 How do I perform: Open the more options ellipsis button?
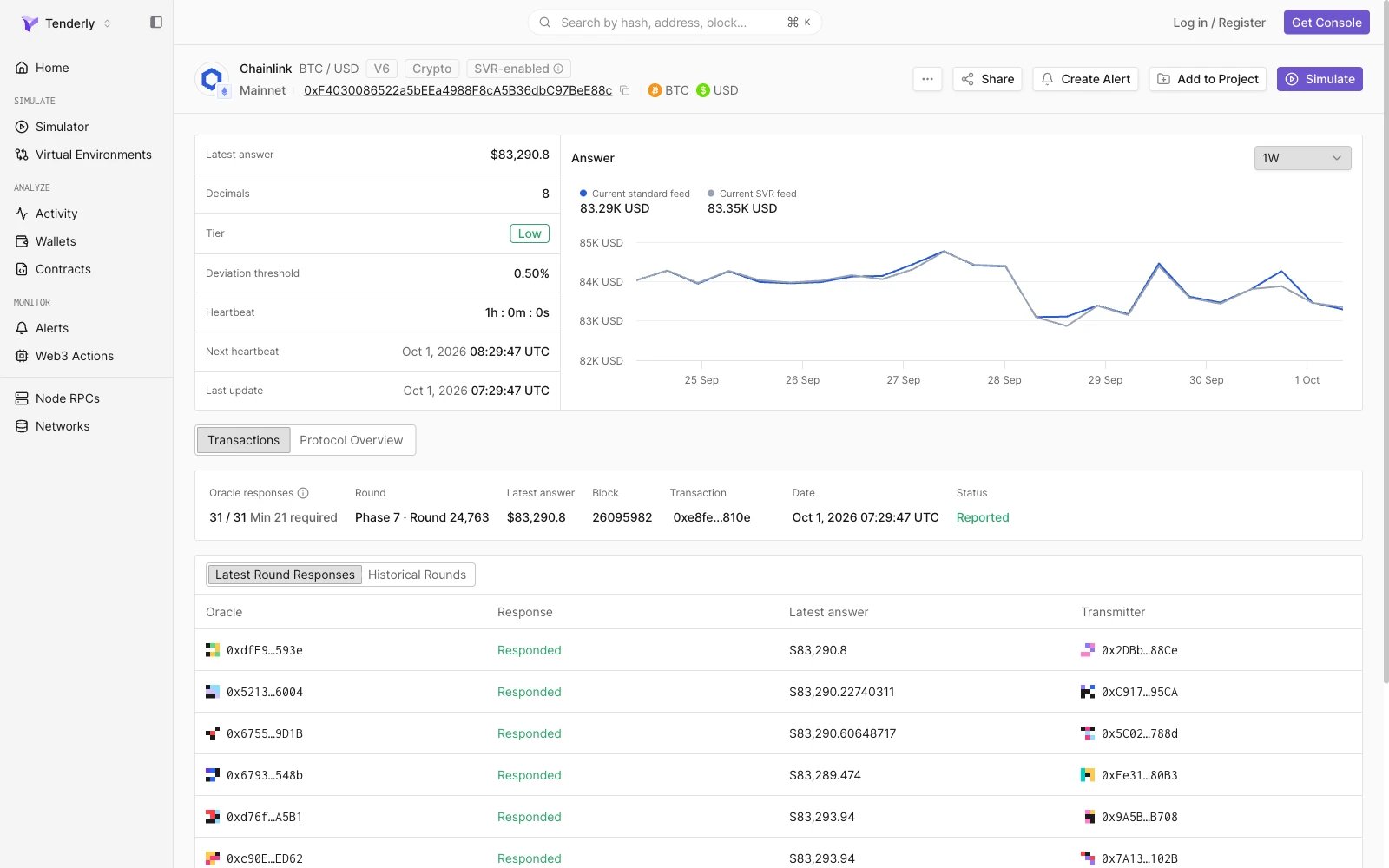coord(927,79)
